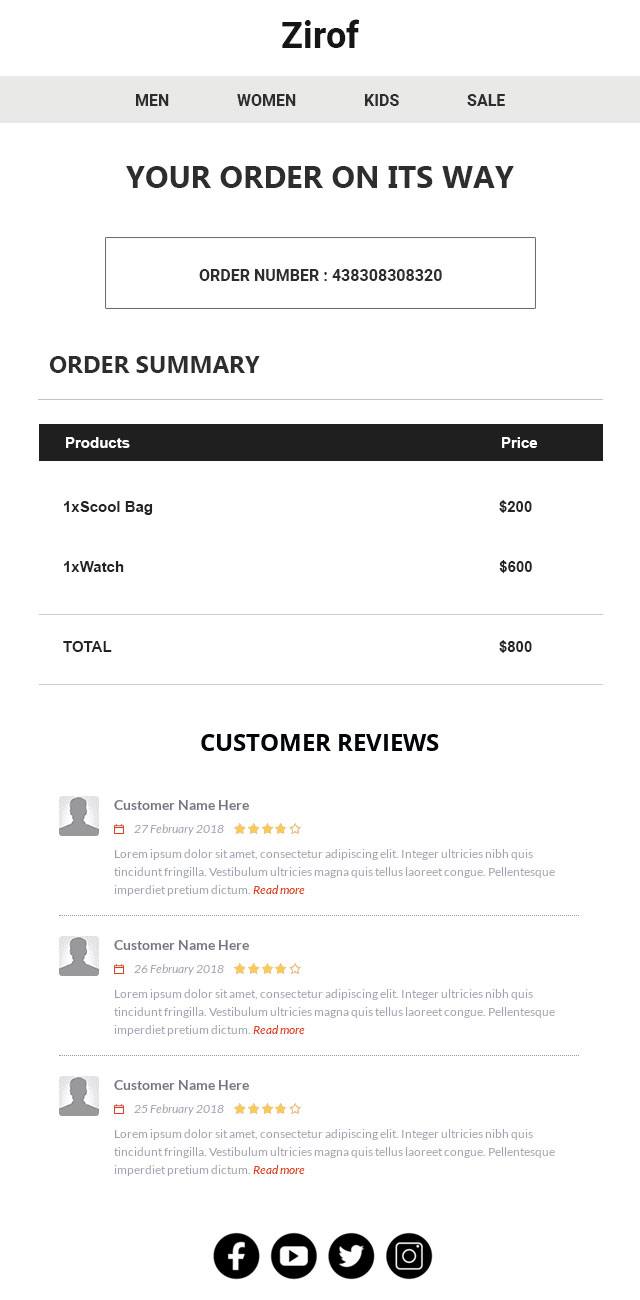Select the Twitter icon
Screen dimensions: 640x1300
click(351, 1255)
